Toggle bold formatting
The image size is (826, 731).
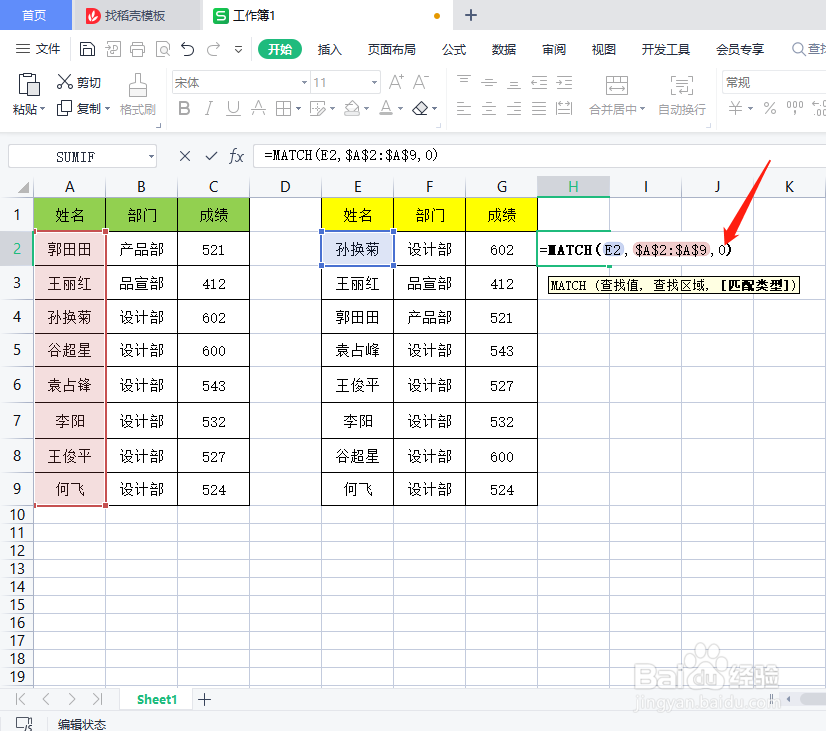point(184,106)
